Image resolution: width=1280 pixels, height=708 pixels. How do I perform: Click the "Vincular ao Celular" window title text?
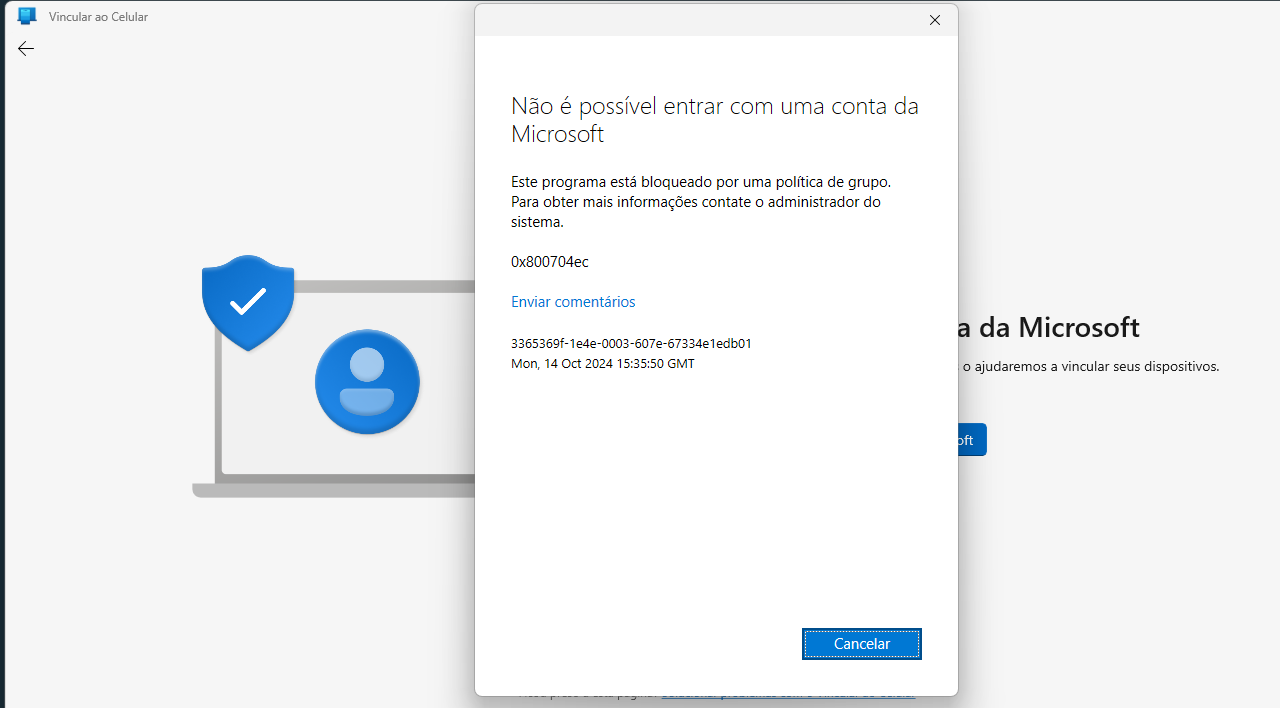point(98,17)
